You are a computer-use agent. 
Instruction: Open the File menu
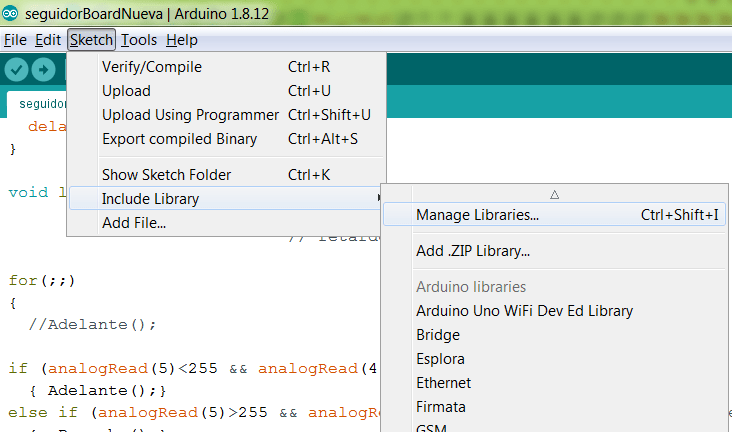pyautogui.click(x=15, y=40)
